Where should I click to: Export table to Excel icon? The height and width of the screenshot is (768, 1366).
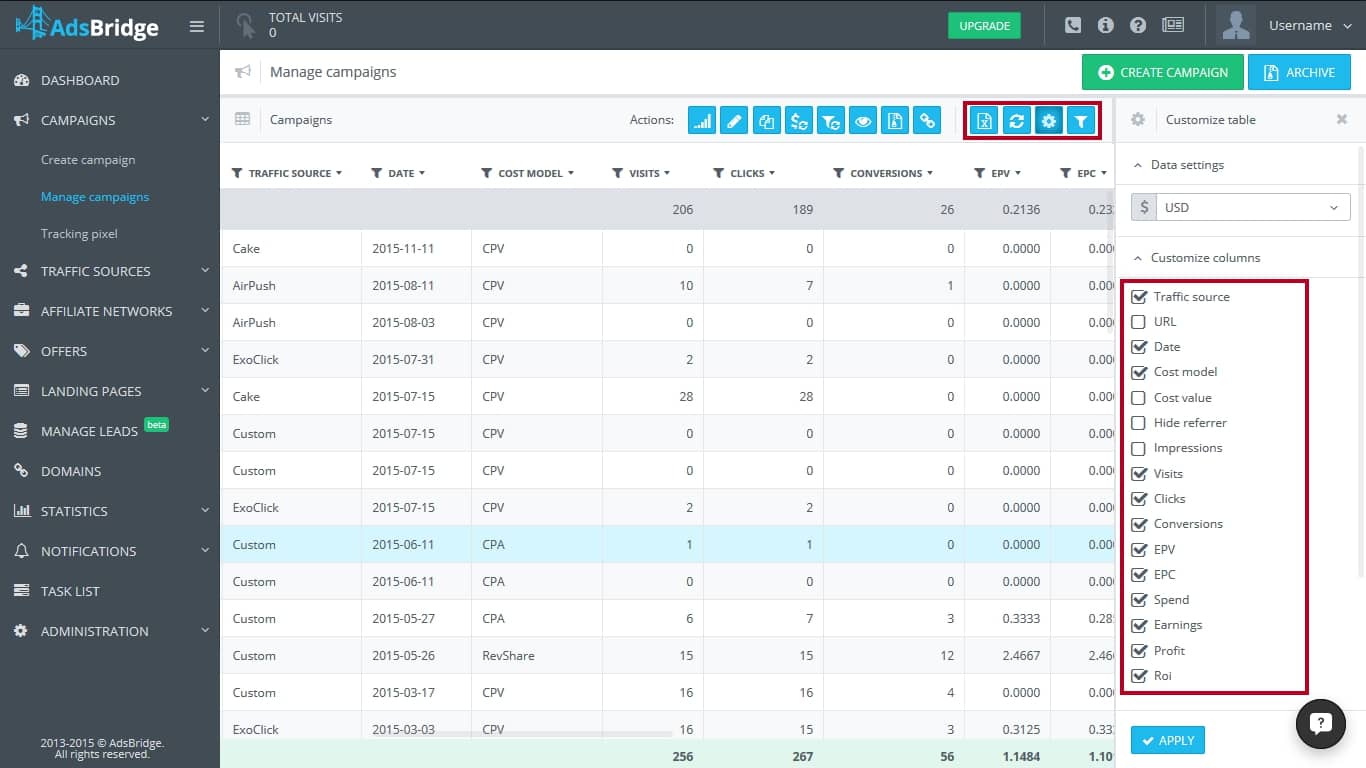pyautogui.click(x=984, y=121)
